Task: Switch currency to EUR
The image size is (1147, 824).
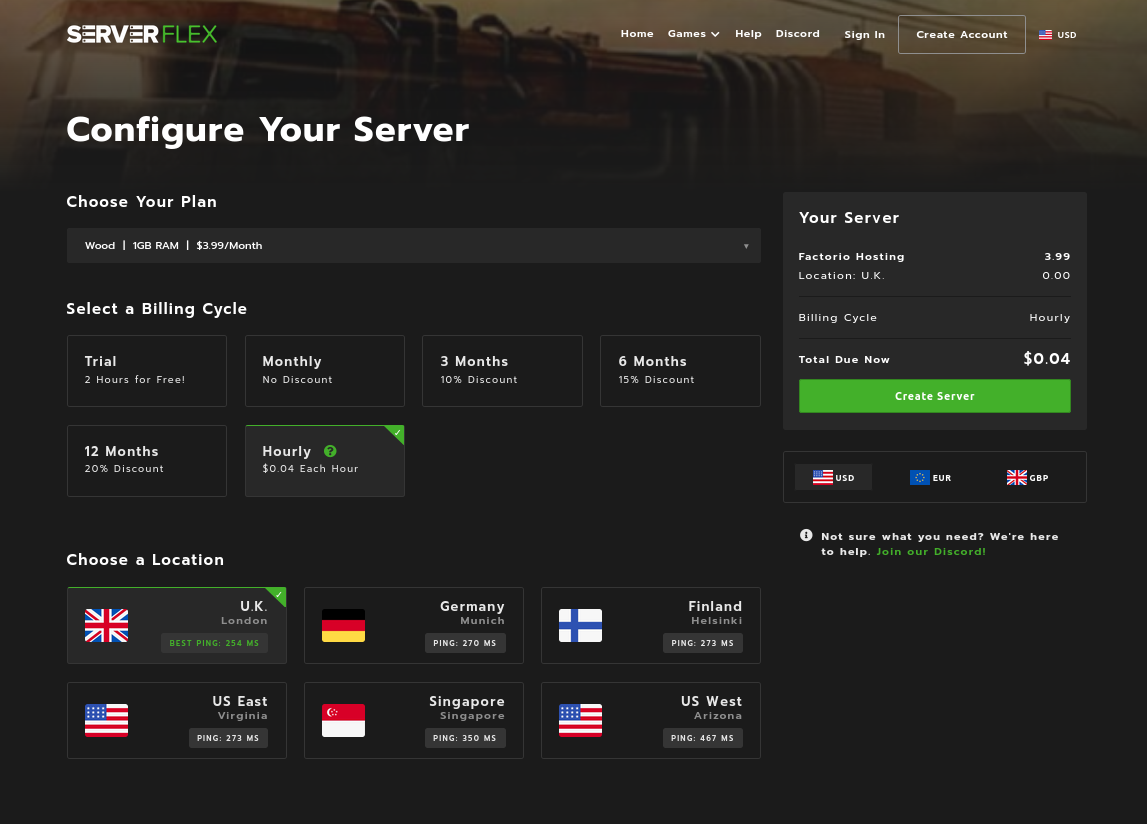Action: coord(930,477)
